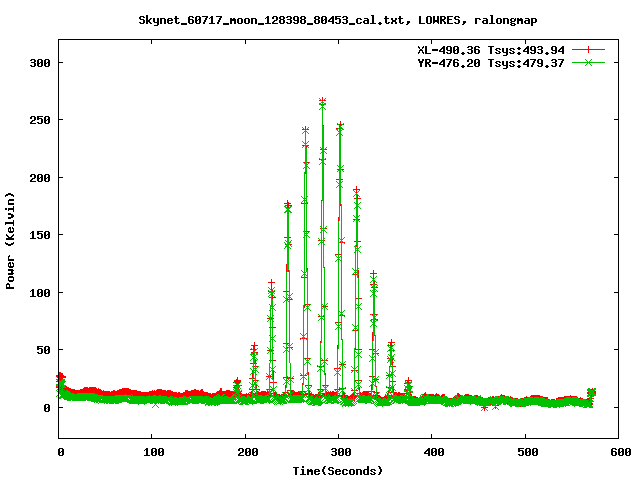Click the x-axis tick label 500
Screen dimensions: 640x480
point(528,452)
